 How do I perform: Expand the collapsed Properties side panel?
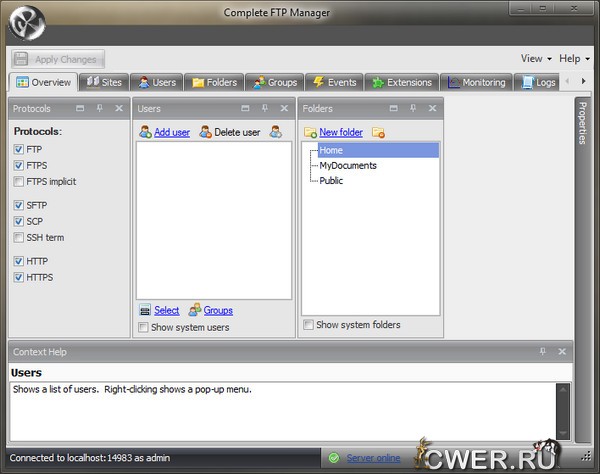[x=583, y=125]
